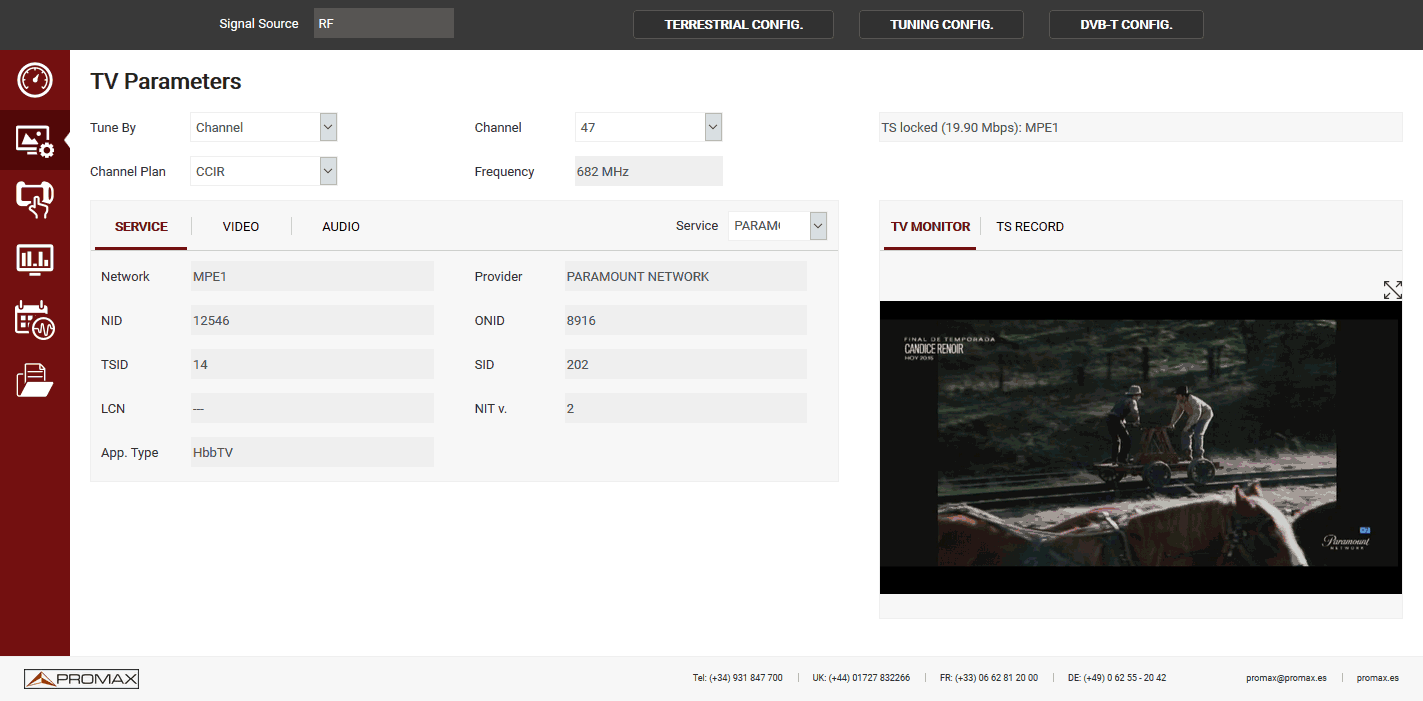
Task: Click the DE telephone number in footer
Action: (x=1117, y=678)
